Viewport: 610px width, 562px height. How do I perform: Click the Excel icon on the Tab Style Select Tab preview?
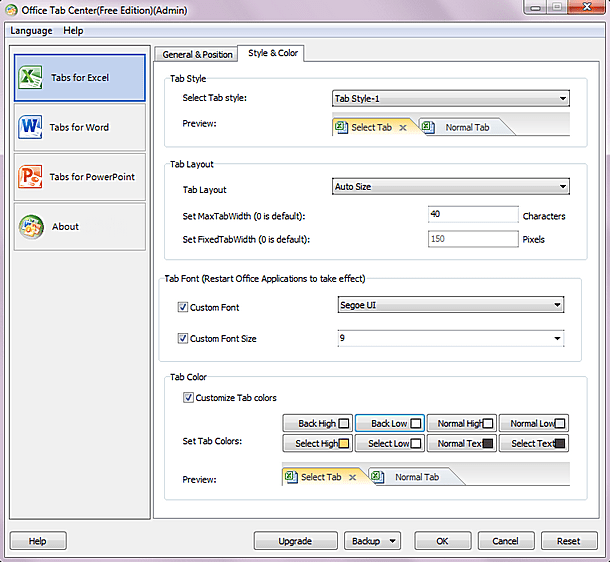coord(341,127)
